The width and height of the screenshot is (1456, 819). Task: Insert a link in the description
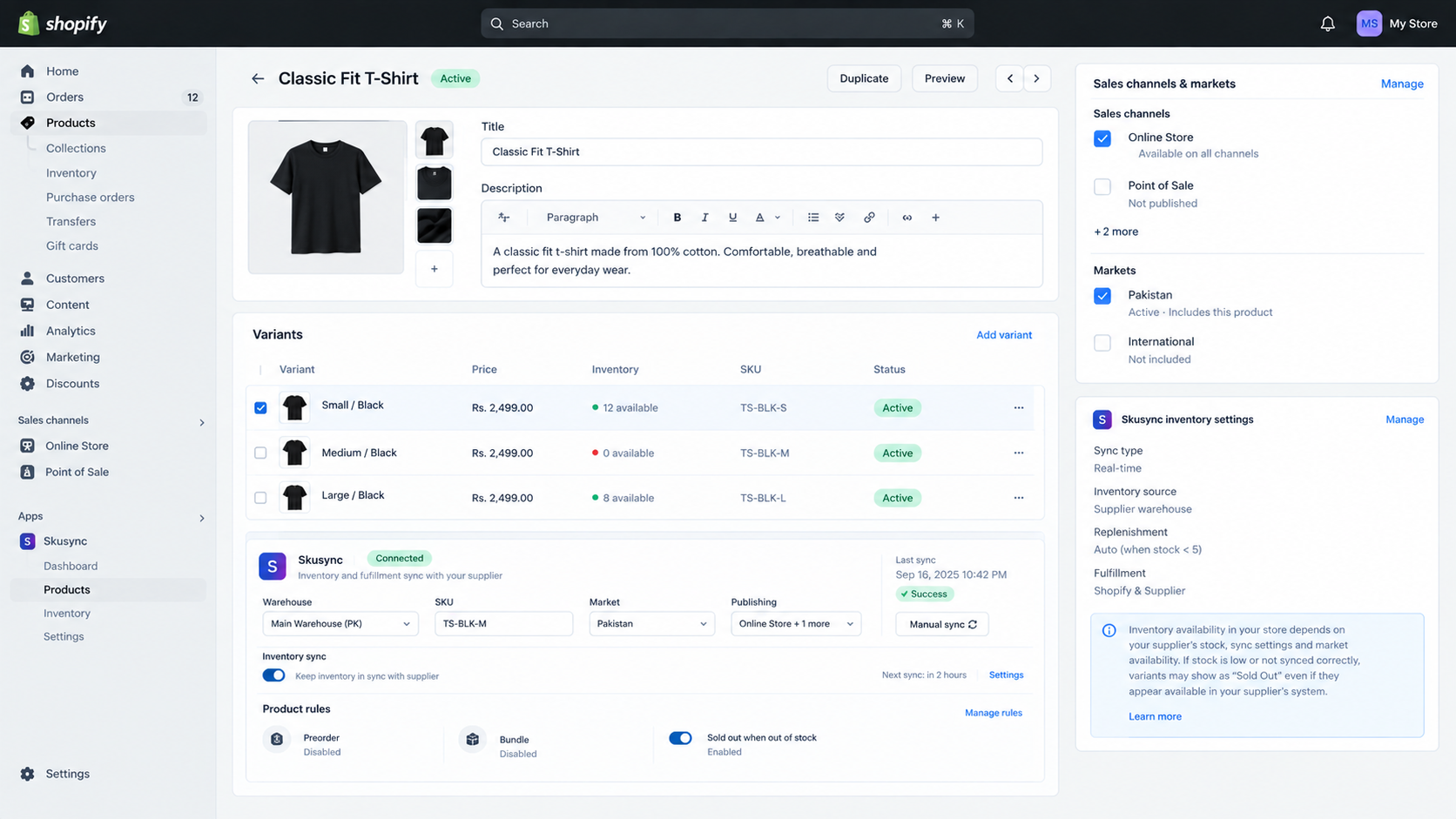[x=869, y=218]
